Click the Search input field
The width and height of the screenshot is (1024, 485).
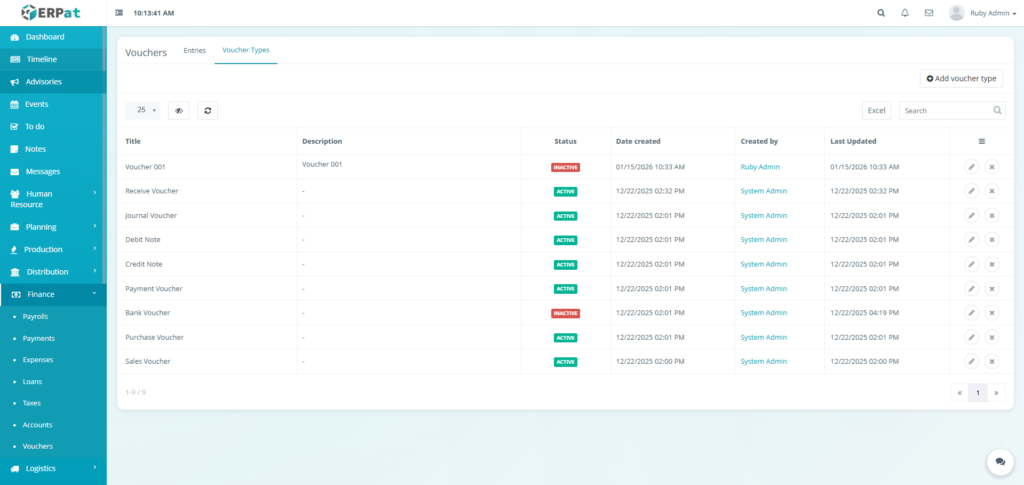945,111
